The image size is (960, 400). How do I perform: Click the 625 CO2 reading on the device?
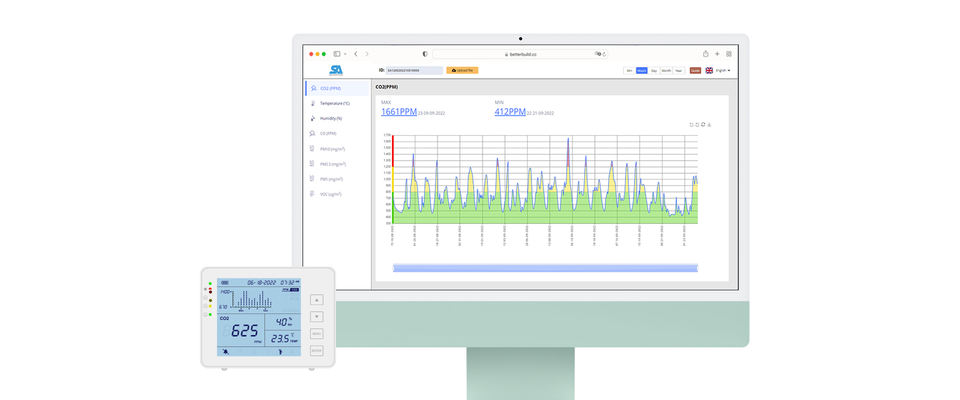(x=244, y=331)
